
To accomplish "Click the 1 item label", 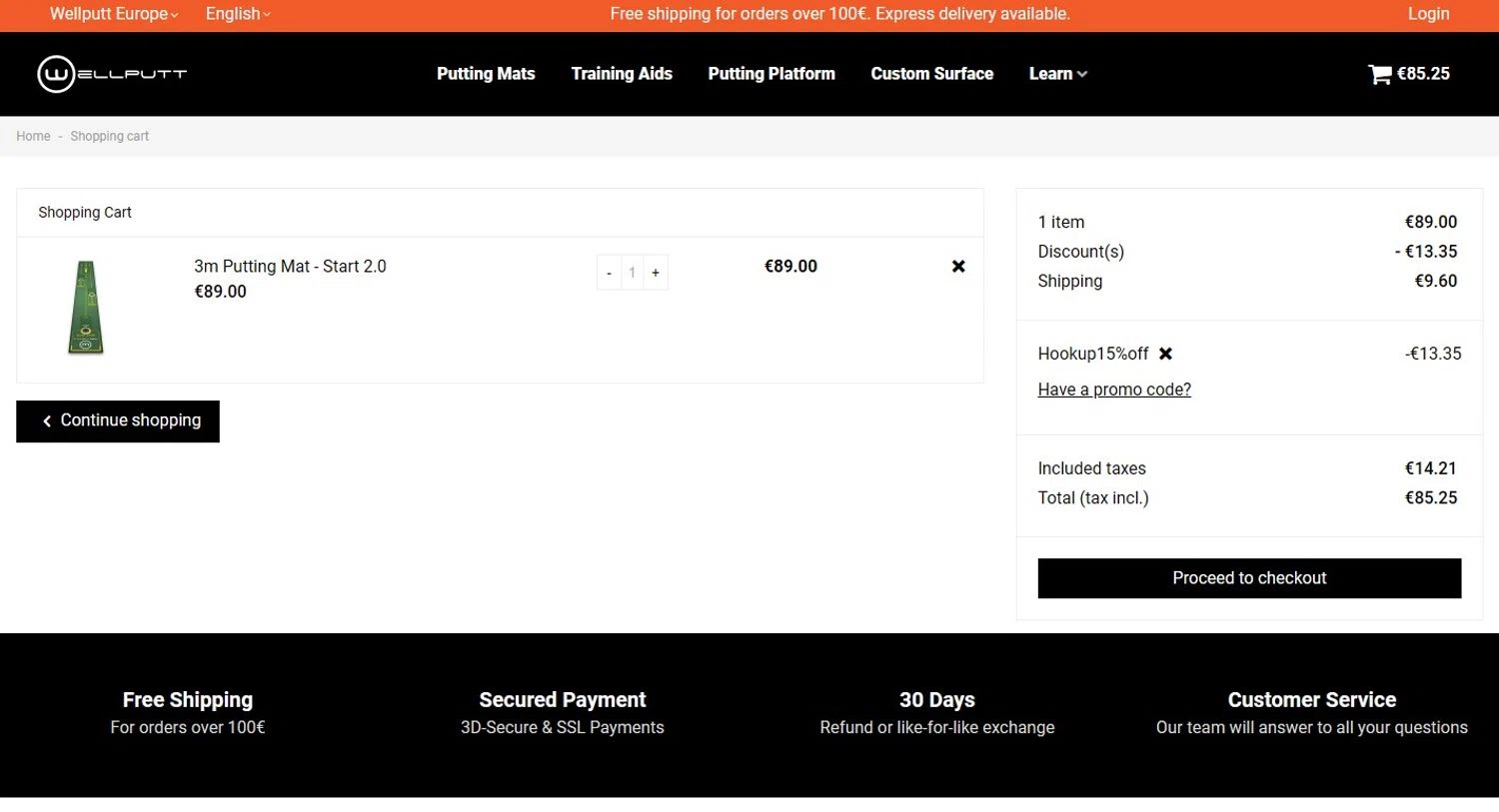I will pos(1060,222).
